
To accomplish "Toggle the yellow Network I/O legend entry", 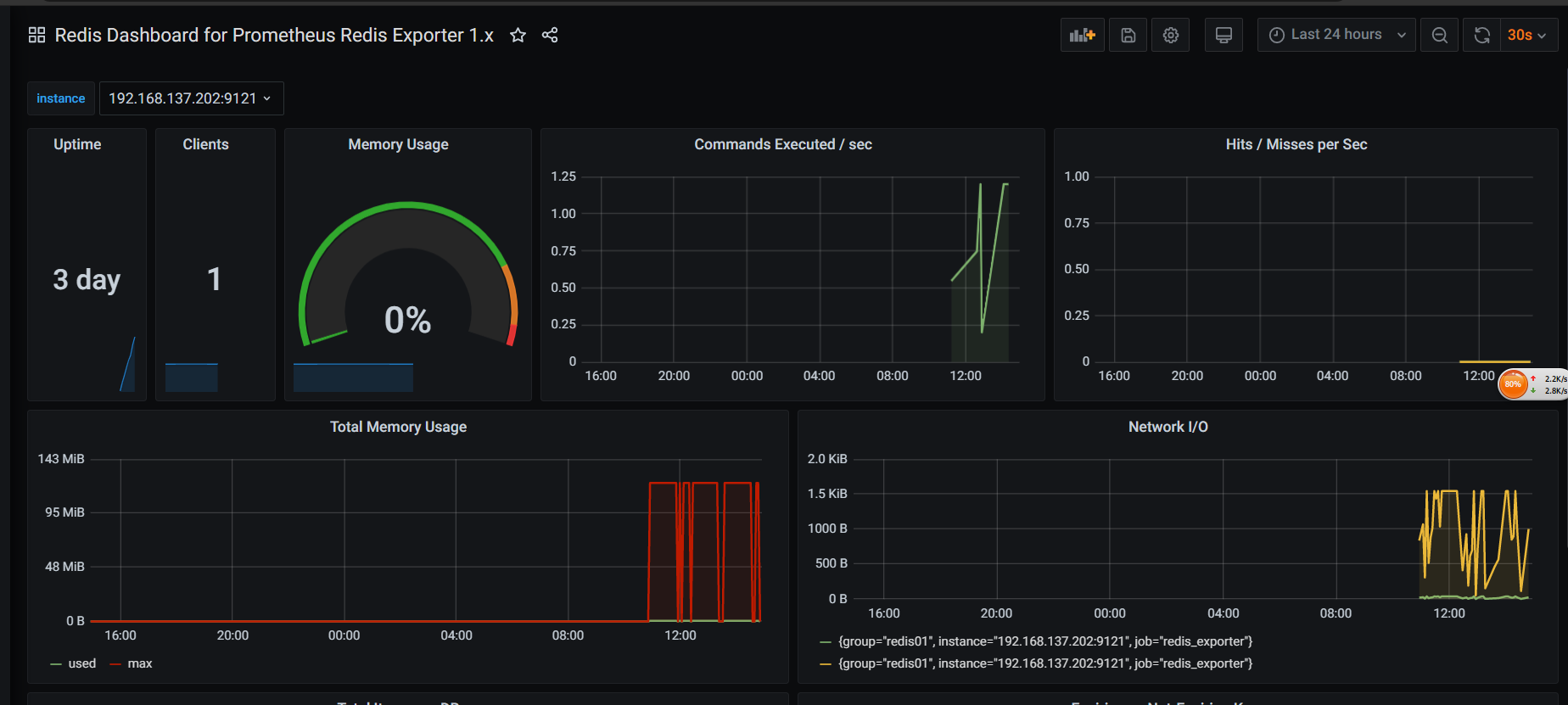I will [1045, 663].
